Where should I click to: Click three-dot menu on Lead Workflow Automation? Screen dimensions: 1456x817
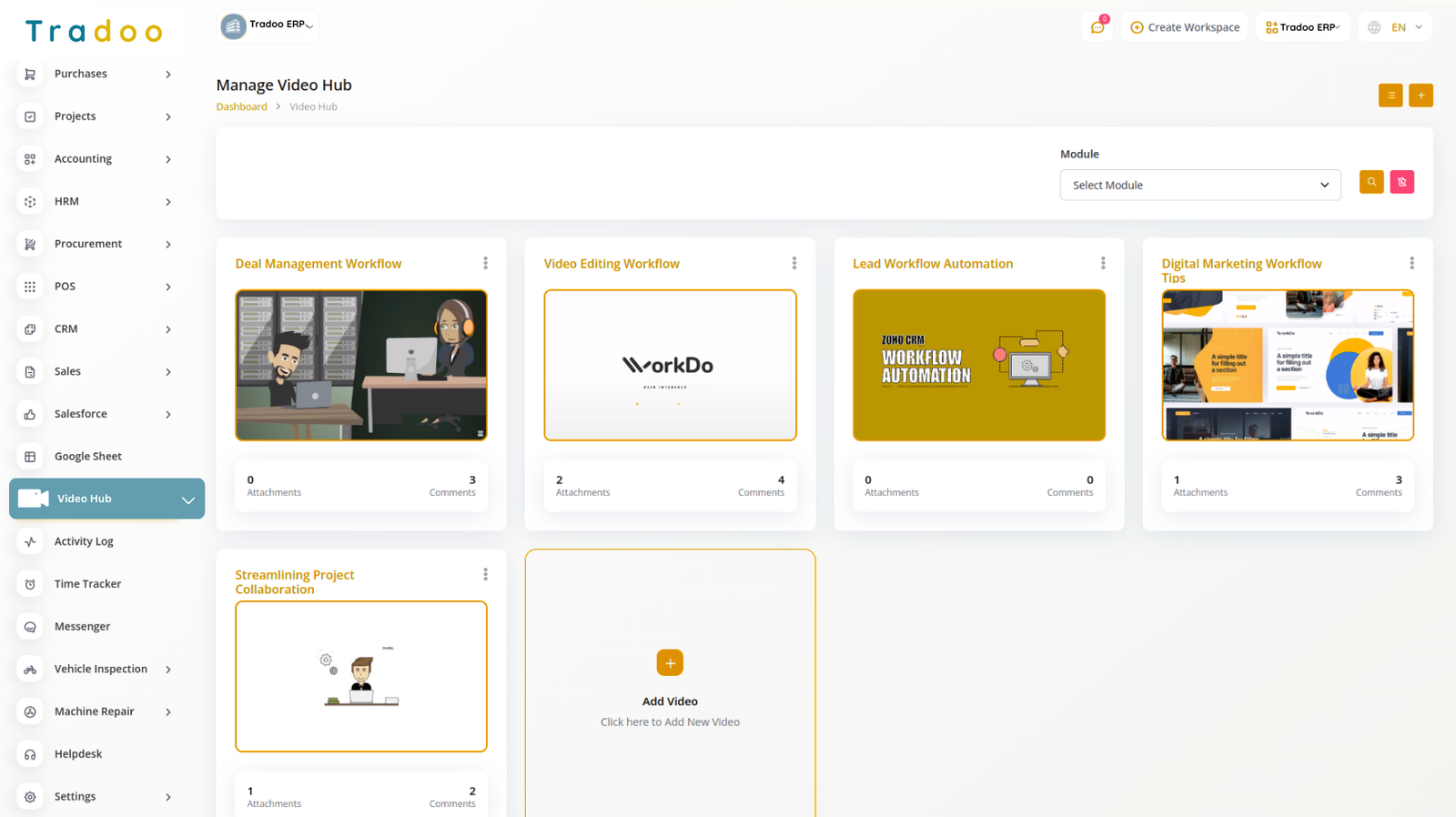(1102, 263)
